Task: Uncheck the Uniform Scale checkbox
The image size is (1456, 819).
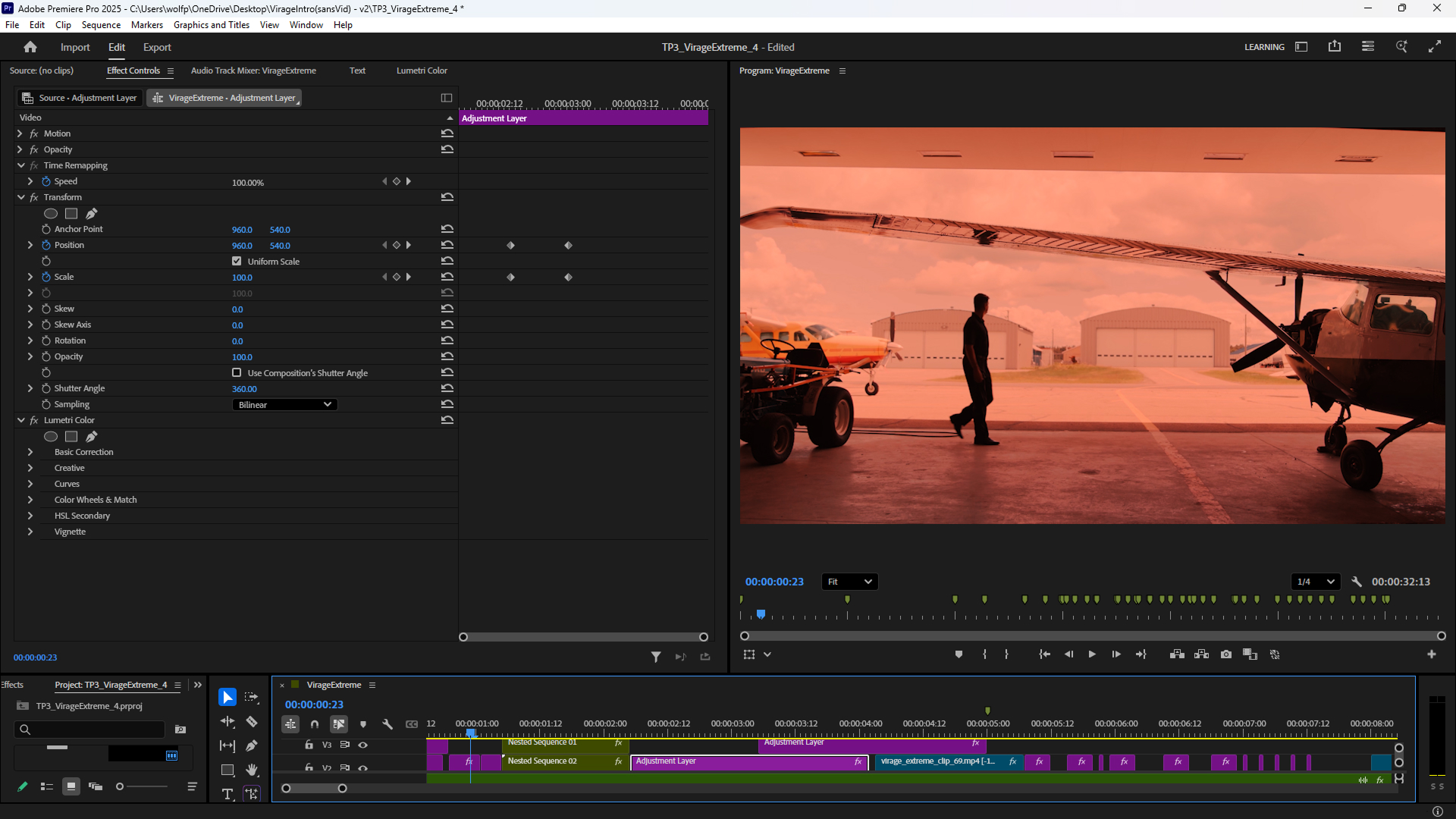Action: 237,261
